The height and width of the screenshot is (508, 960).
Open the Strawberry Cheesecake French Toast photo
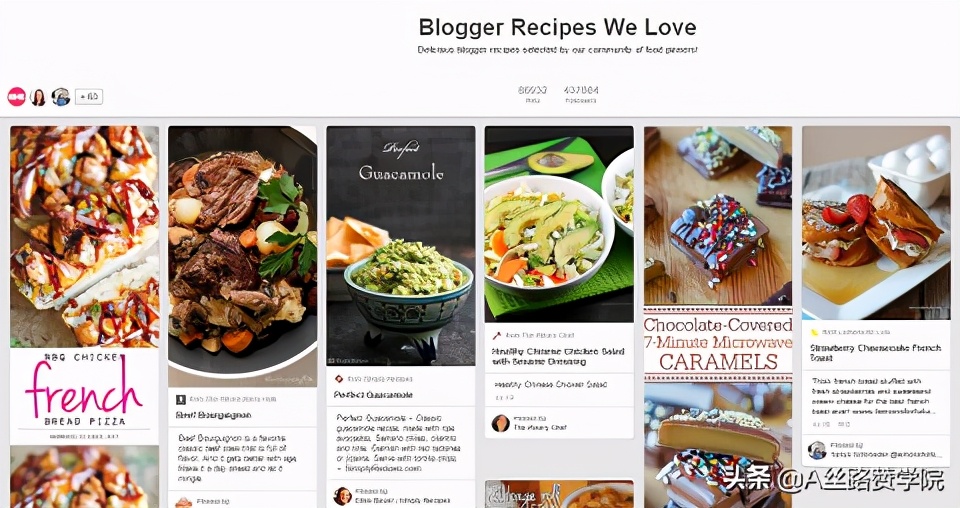click(x=876, y=223)
